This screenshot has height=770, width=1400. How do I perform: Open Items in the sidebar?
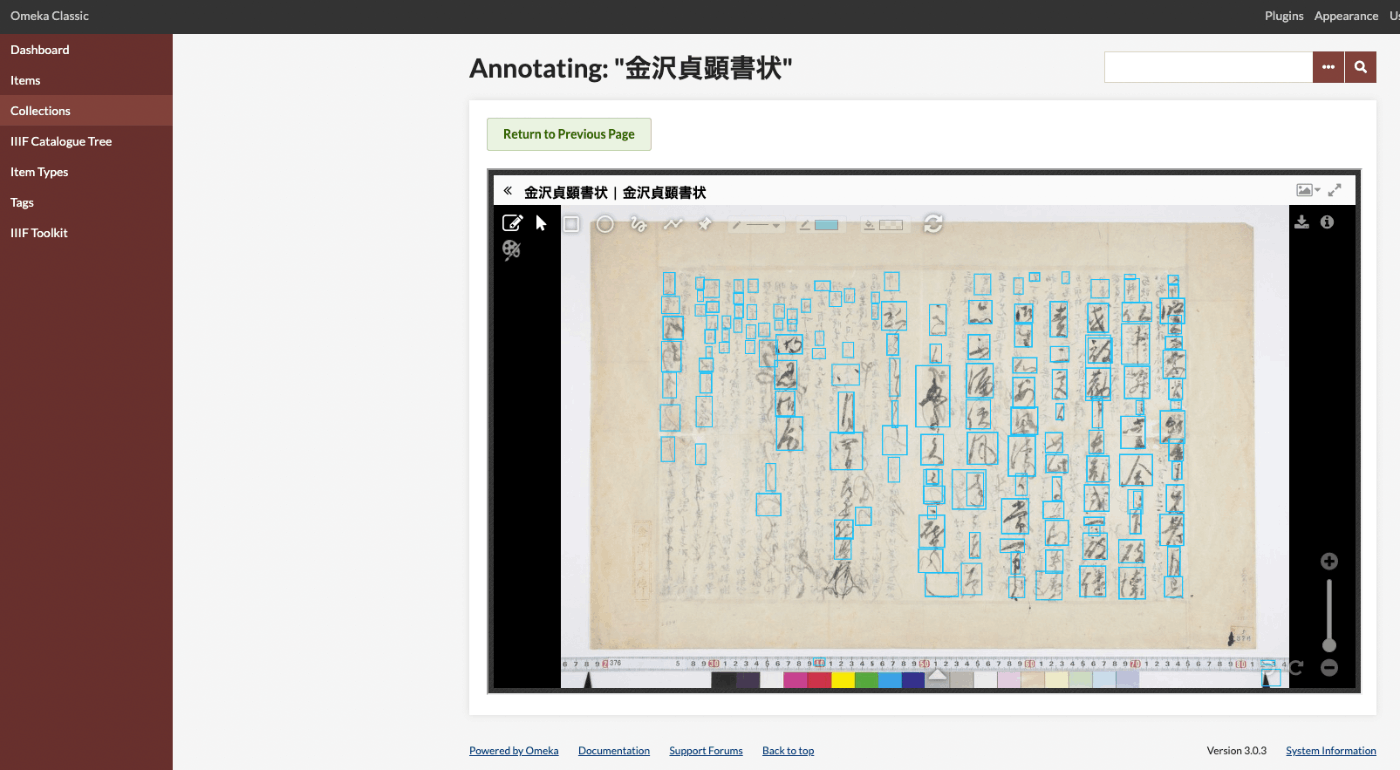coord(86,80)
